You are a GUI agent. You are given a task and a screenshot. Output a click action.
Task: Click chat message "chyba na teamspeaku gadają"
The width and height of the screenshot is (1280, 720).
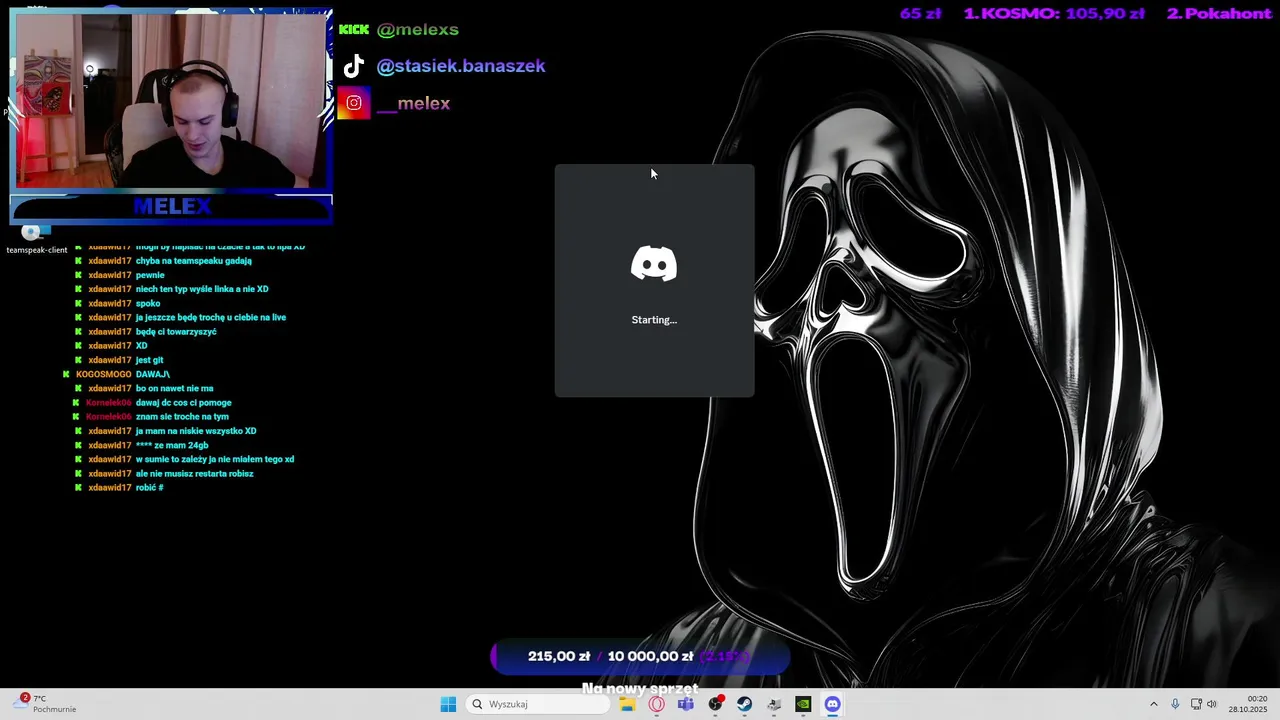coord(194,261)
